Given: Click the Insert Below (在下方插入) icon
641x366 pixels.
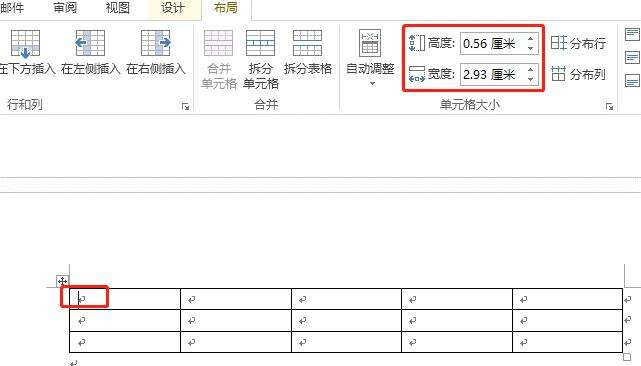Looking at the screenshot, I should pos(25,44).
